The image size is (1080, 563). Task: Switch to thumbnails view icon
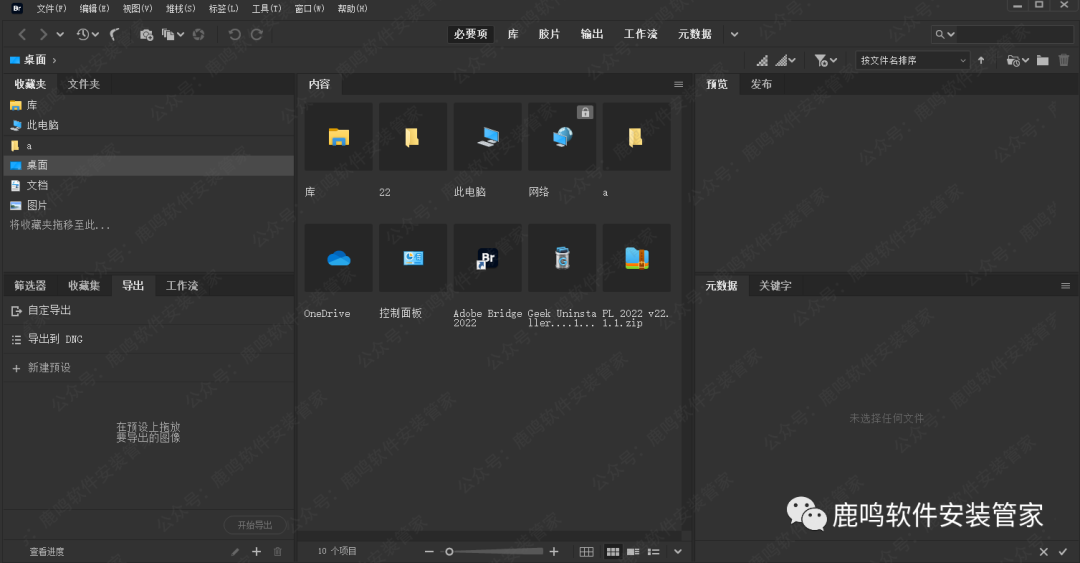[612, 552]
